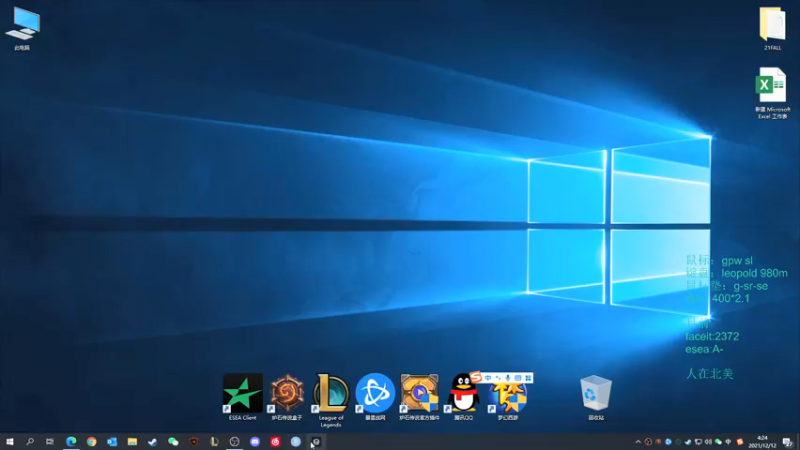Viewport: 800px width, 450px height.
Task: Open the Hearthstone official plugin shortcut with shield
Action: tap(419, 397)
